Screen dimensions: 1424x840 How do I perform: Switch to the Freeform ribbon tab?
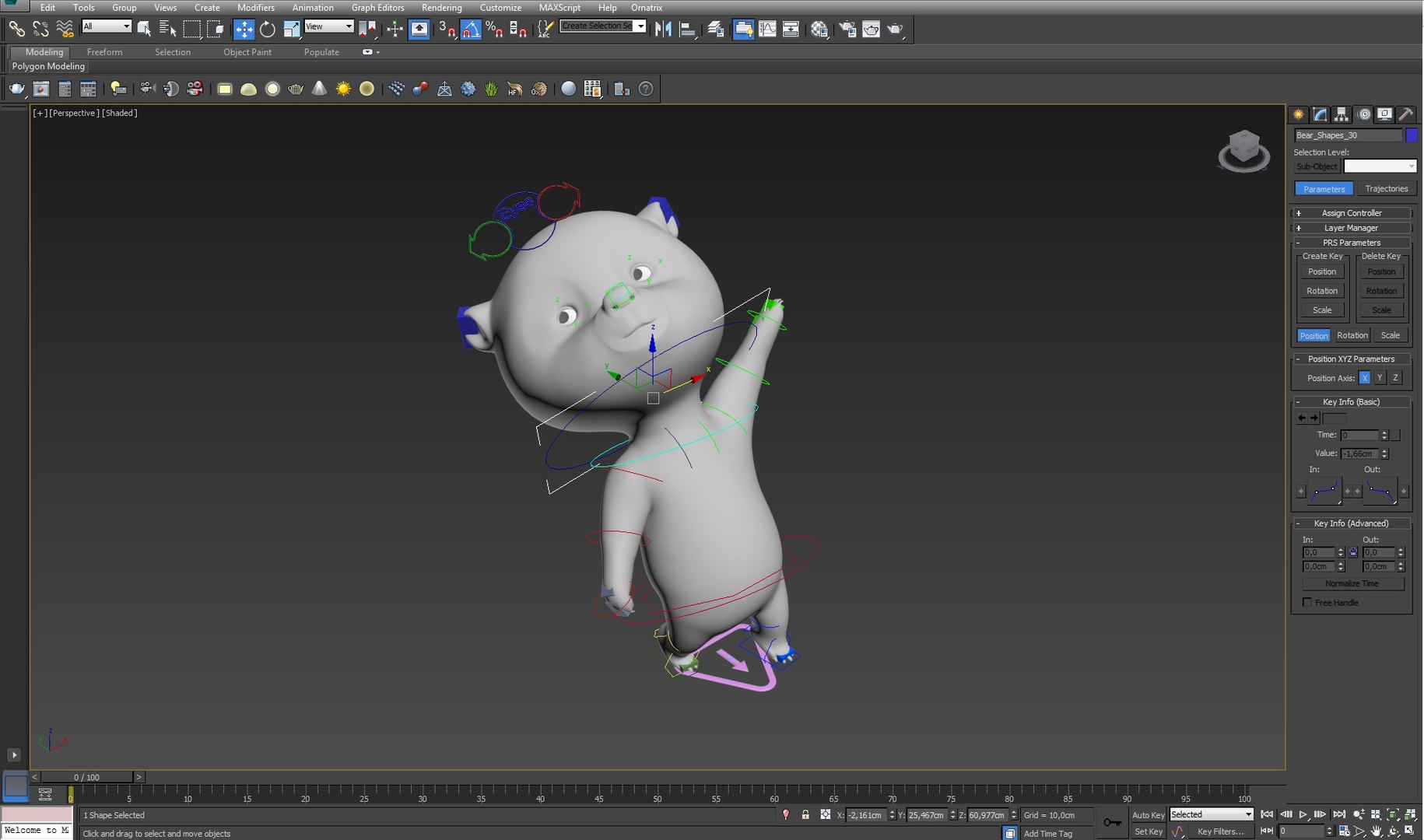coord(105,52)
